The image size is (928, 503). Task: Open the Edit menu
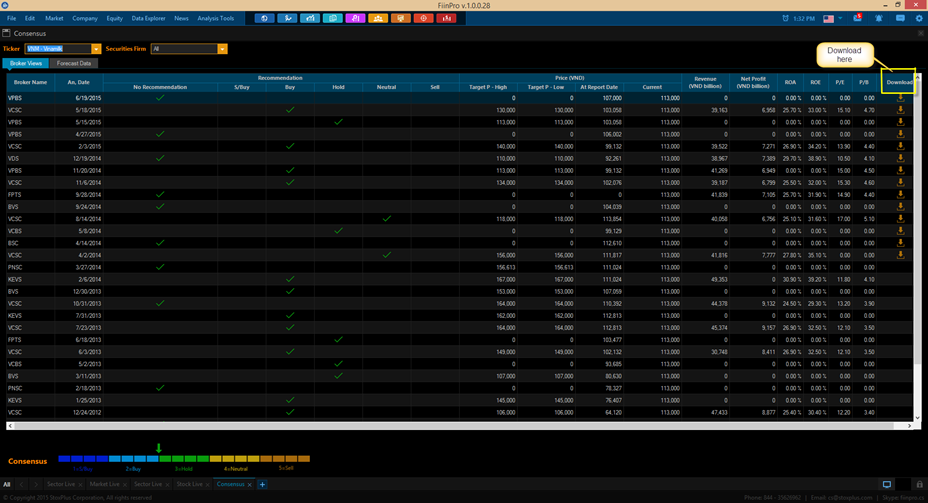(30, 18)
